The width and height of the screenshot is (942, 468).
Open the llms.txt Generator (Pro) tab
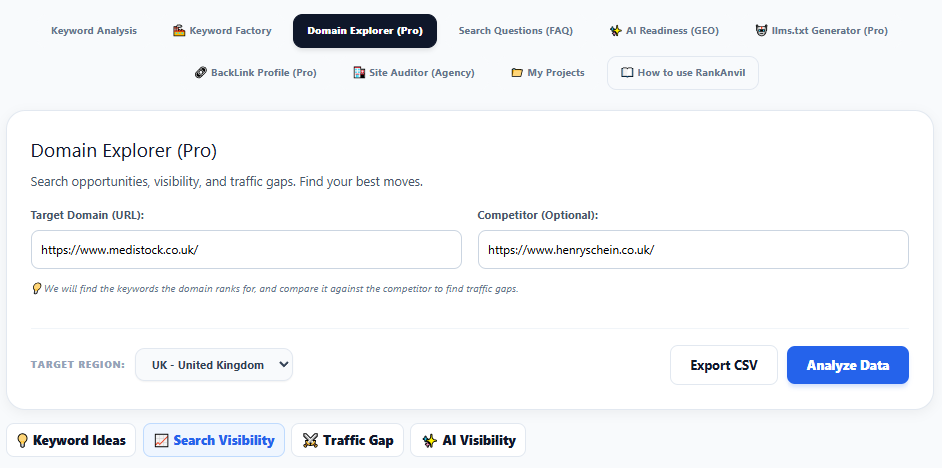[821, 31]
